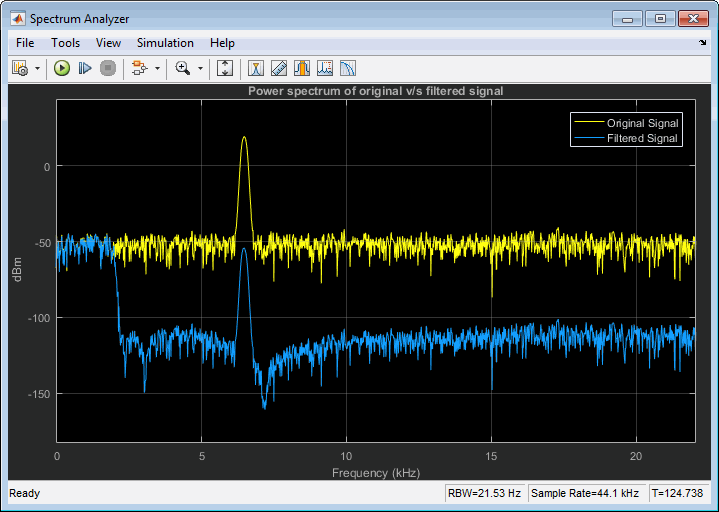Viewport: 719px width, 512px height.
Task: Click the highlight Simulink block icon
Action: [x=138, y=68]
